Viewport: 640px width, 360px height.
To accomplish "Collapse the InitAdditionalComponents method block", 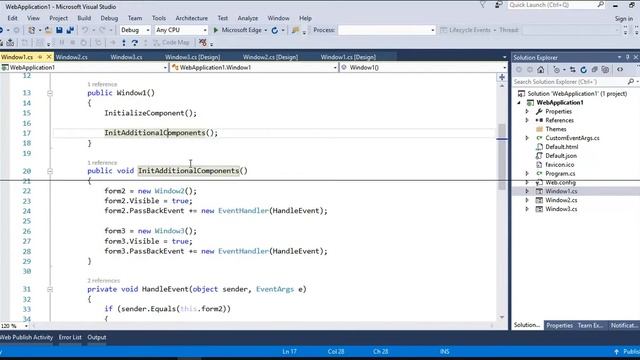I will tap(50, 171).
